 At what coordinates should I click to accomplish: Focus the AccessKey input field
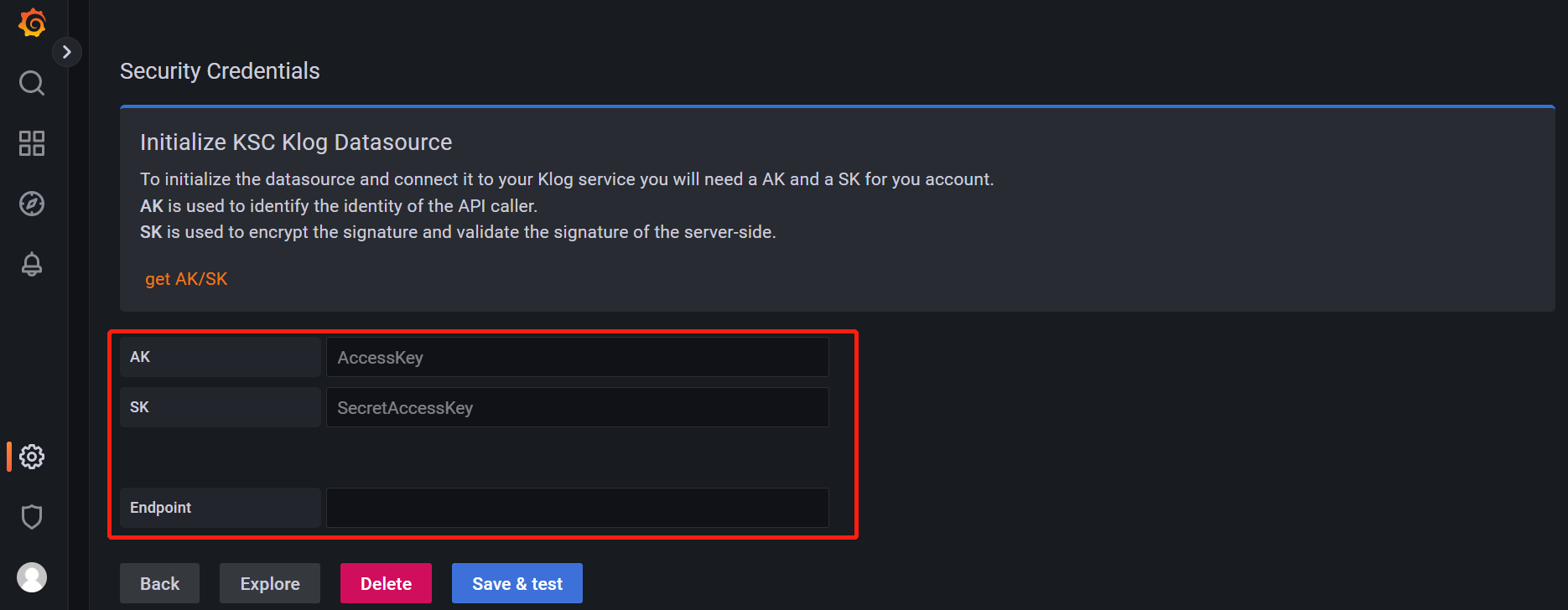point(577,358)
